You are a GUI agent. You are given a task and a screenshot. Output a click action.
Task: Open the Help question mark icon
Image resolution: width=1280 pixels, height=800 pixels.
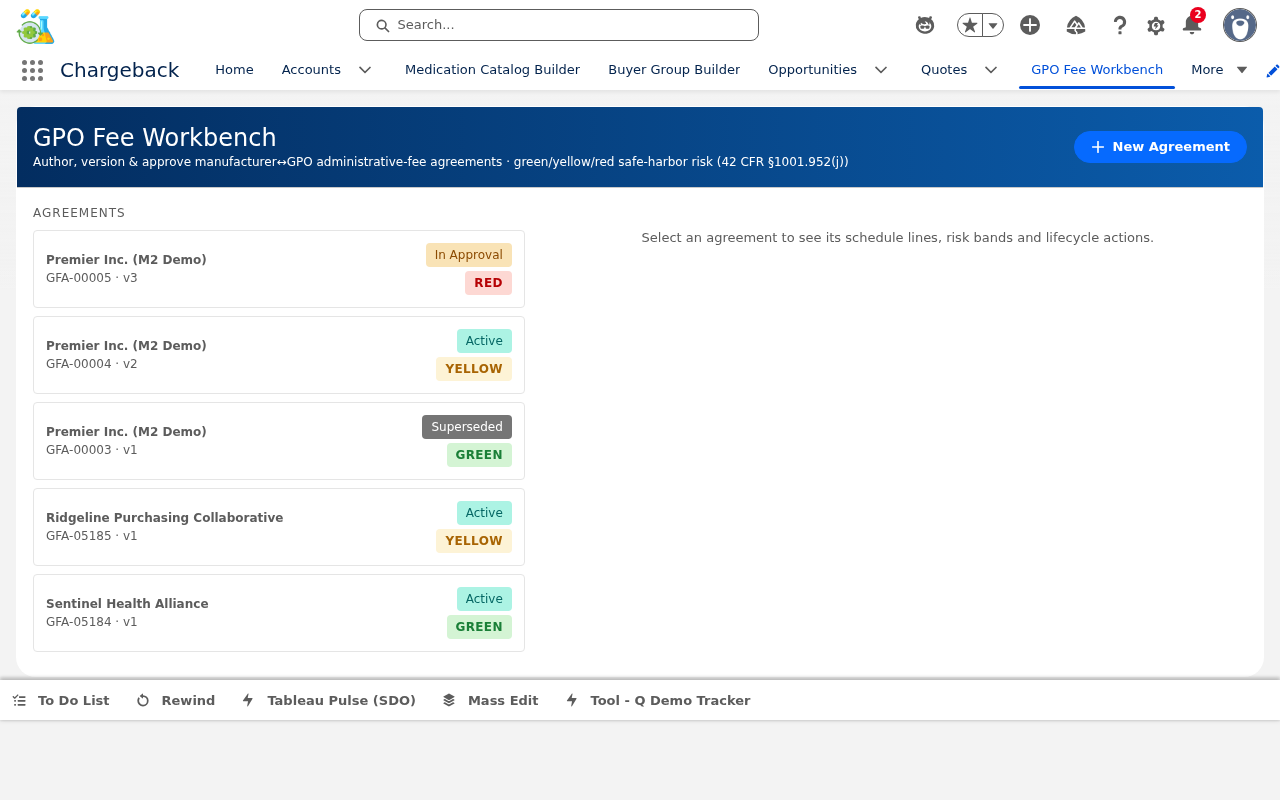click(x=1120, y=25)
